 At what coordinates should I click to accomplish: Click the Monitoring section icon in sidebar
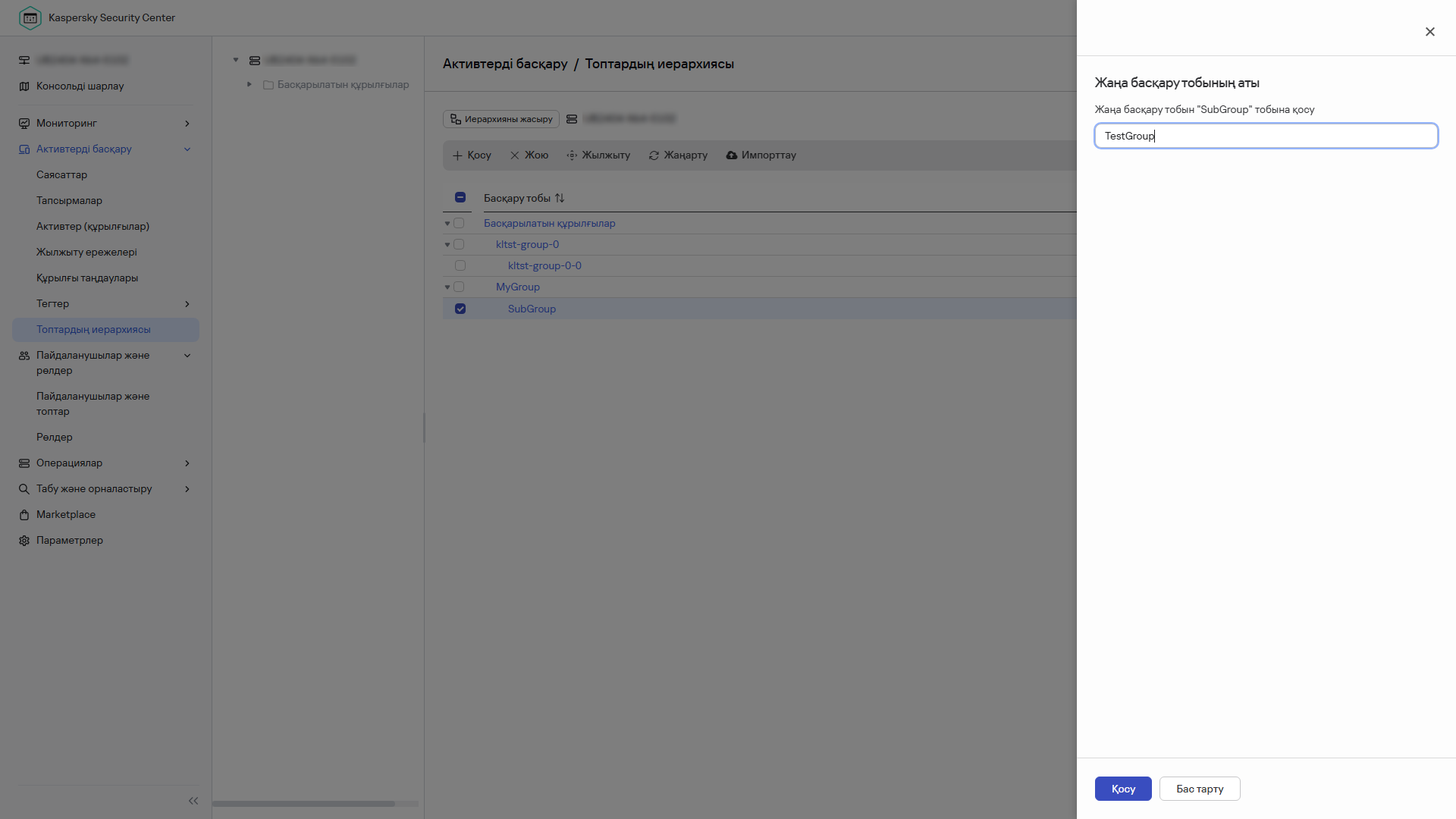24,124
